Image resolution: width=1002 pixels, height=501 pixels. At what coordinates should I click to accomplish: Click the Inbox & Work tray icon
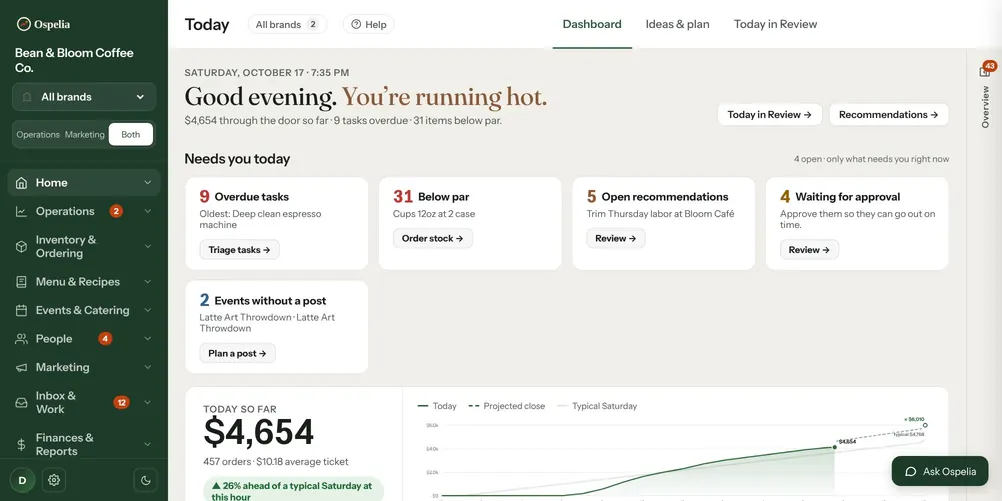(x=21, y=403)
